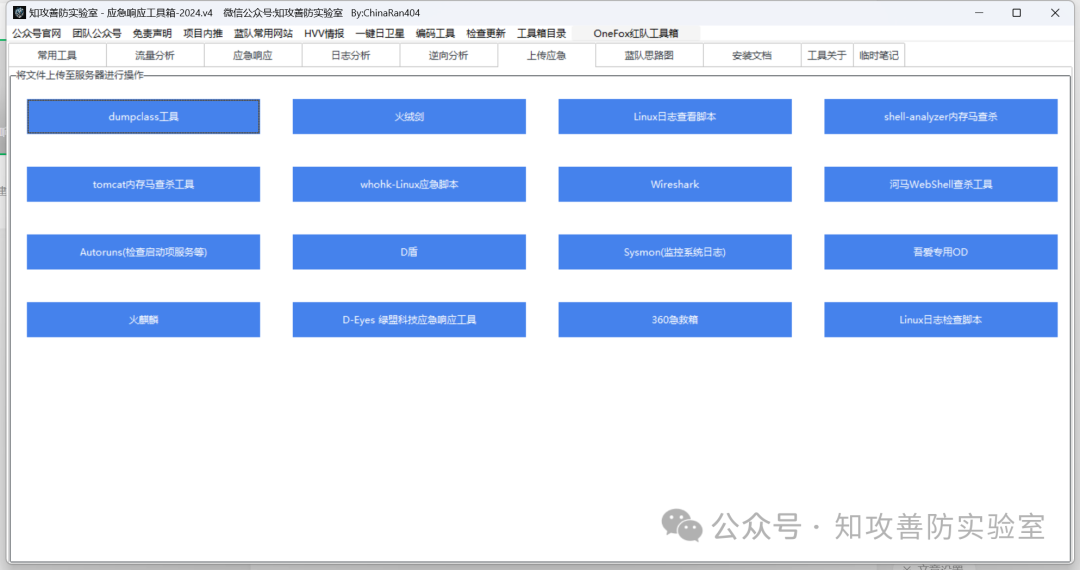The height and width of the screenshot is (570, 1080).
Task: Open 工具箱目录 menu
Action: (x=541, y=33)
